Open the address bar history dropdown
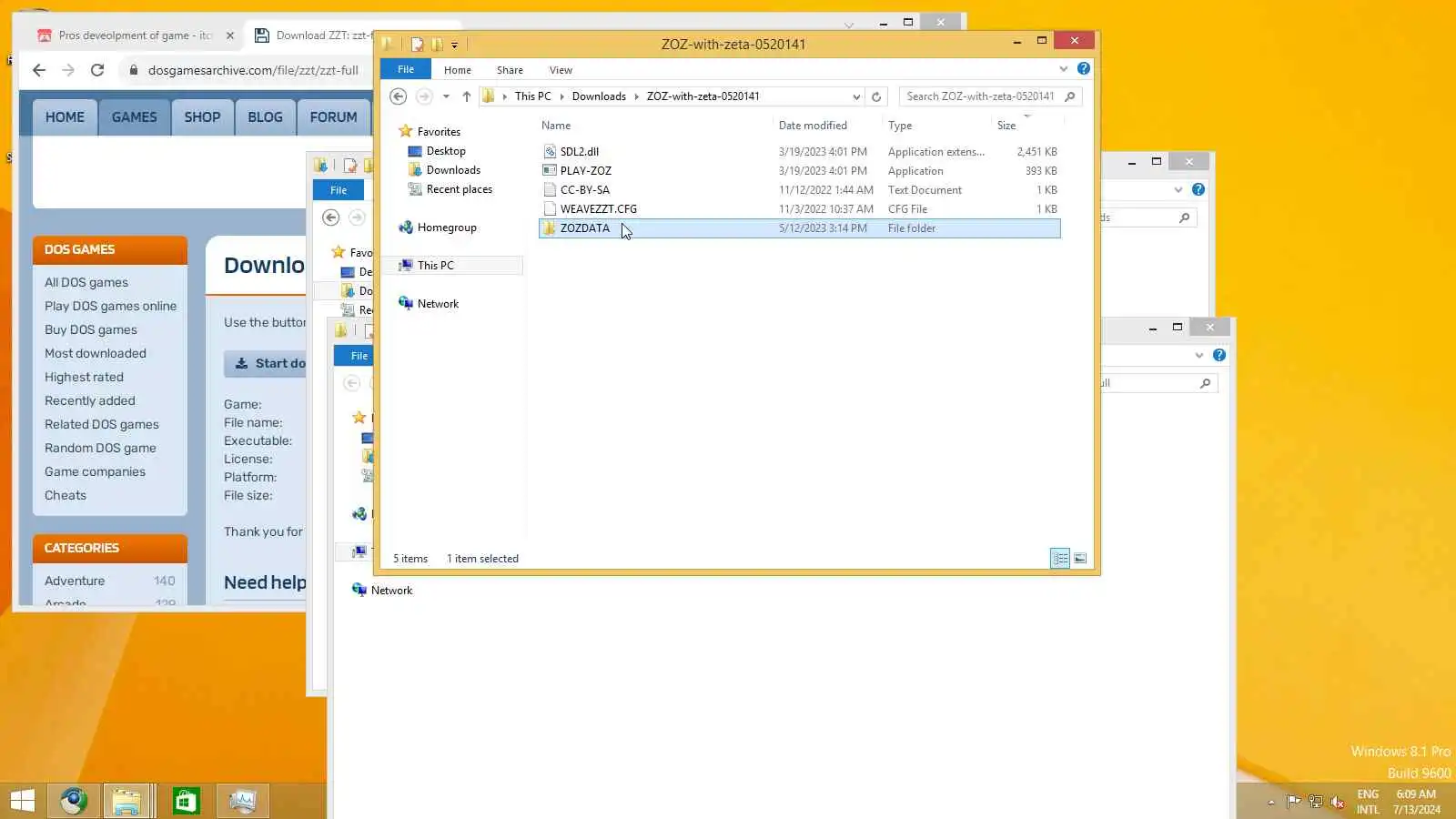 [x=856, y=96]
